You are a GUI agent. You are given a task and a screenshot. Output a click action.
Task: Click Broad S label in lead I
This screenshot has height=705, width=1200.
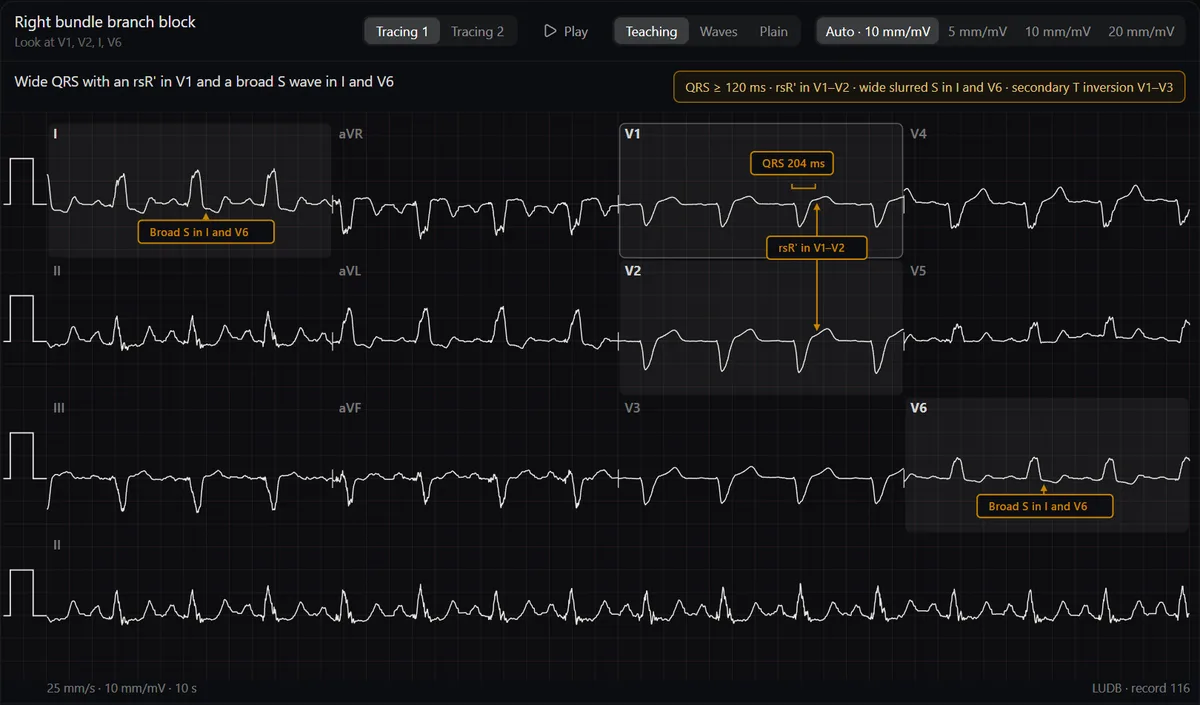[205, 232]
